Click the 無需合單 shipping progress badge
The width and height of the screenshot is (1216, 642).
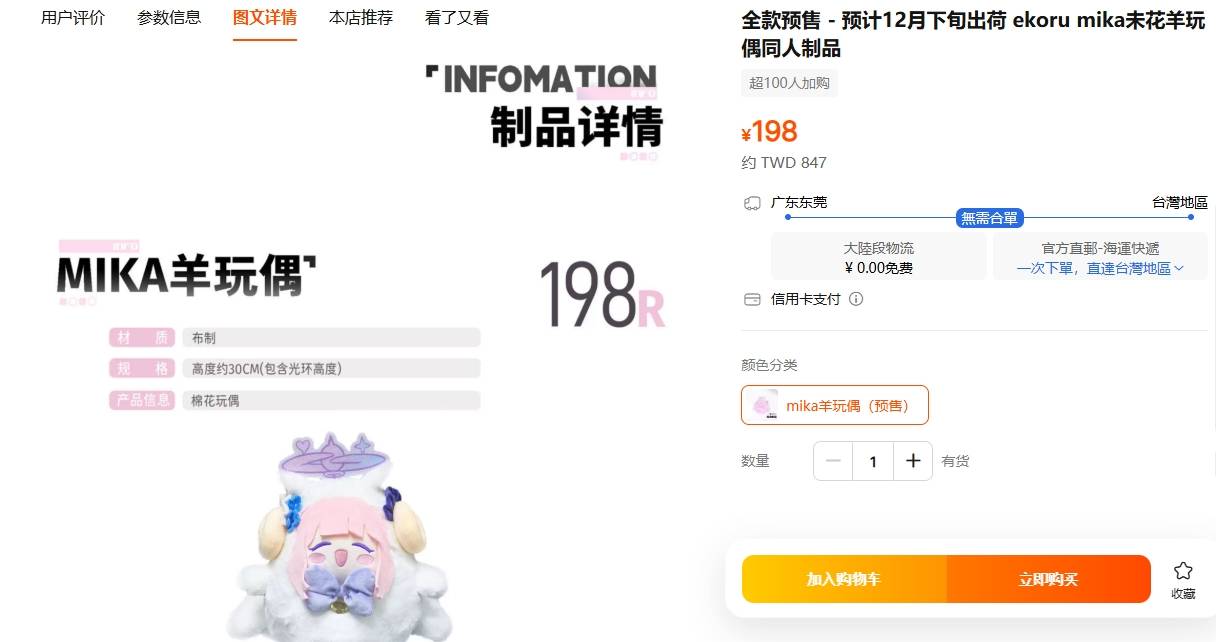tap(990, 218)
